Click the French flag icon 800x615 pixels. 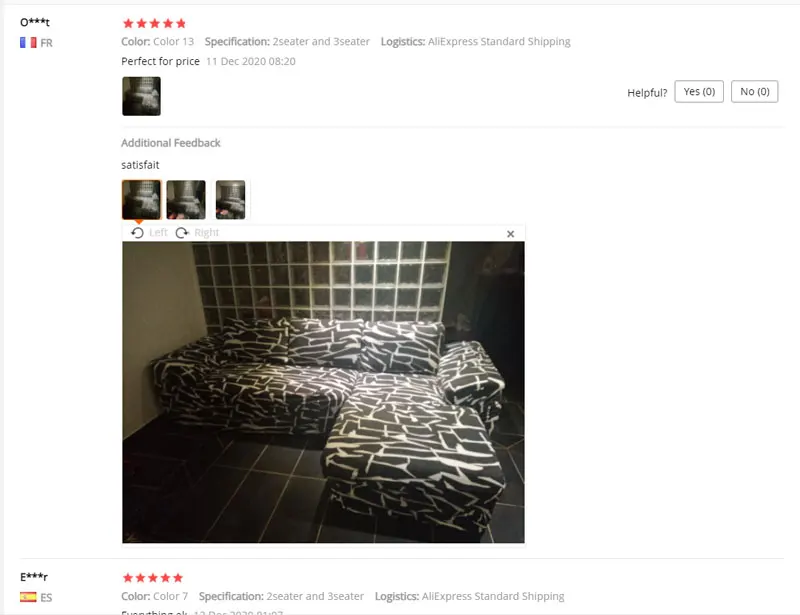point(28,43)
